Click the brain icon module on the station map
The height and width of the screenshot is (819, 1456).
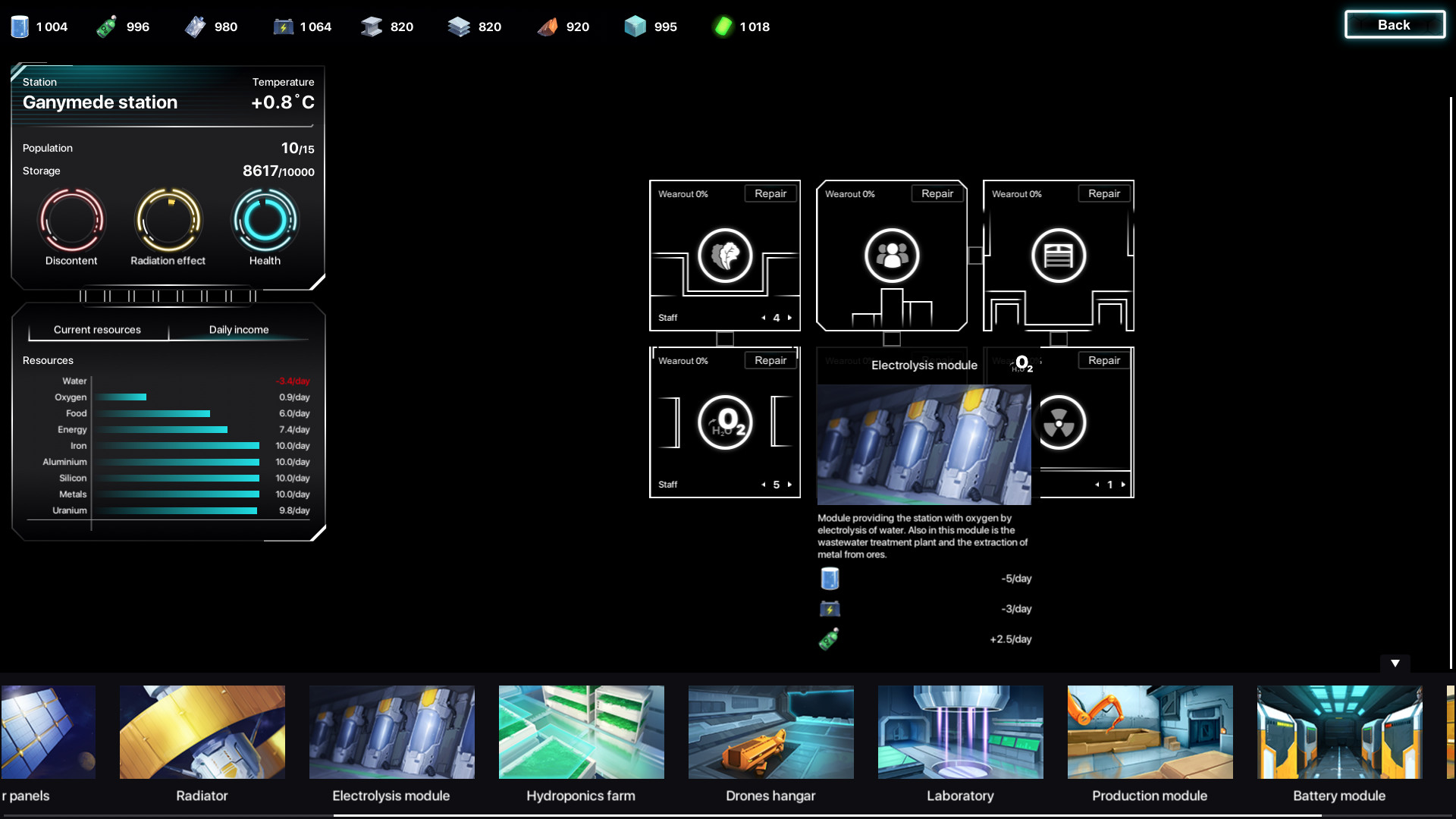click(725, 256)
